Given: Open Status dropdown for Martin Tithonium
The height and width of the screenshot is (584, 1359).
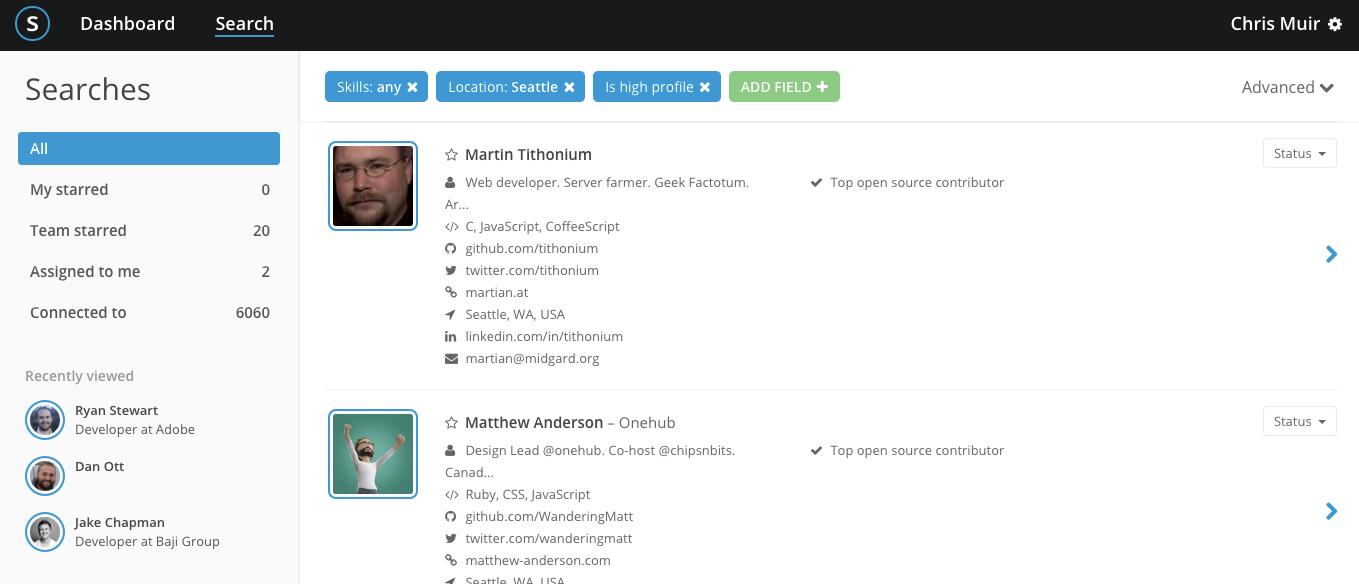Looking at the screenshot, I should pyautogui.click(x=1300, y=153).
